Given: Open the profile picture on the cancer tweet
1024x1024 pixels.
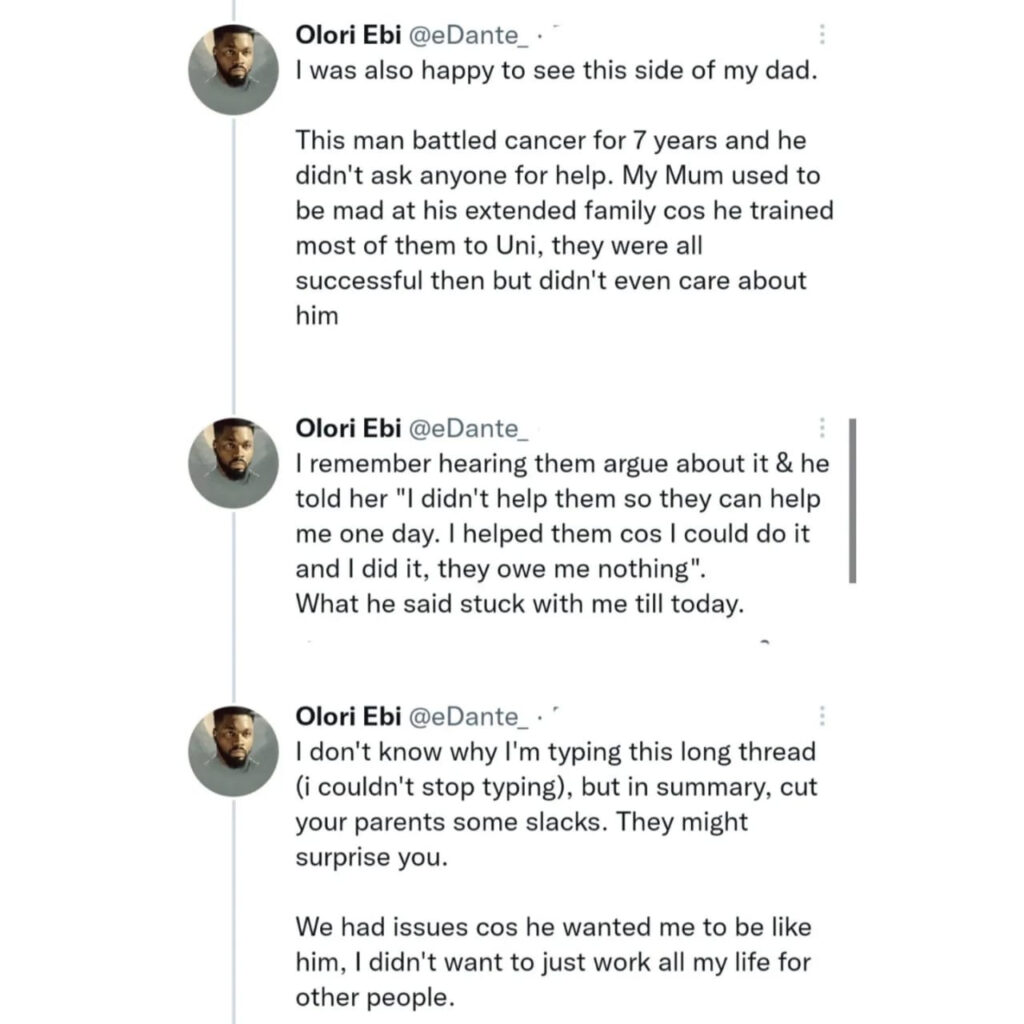Looking at the screenshot, I should (x=234, y=70).
